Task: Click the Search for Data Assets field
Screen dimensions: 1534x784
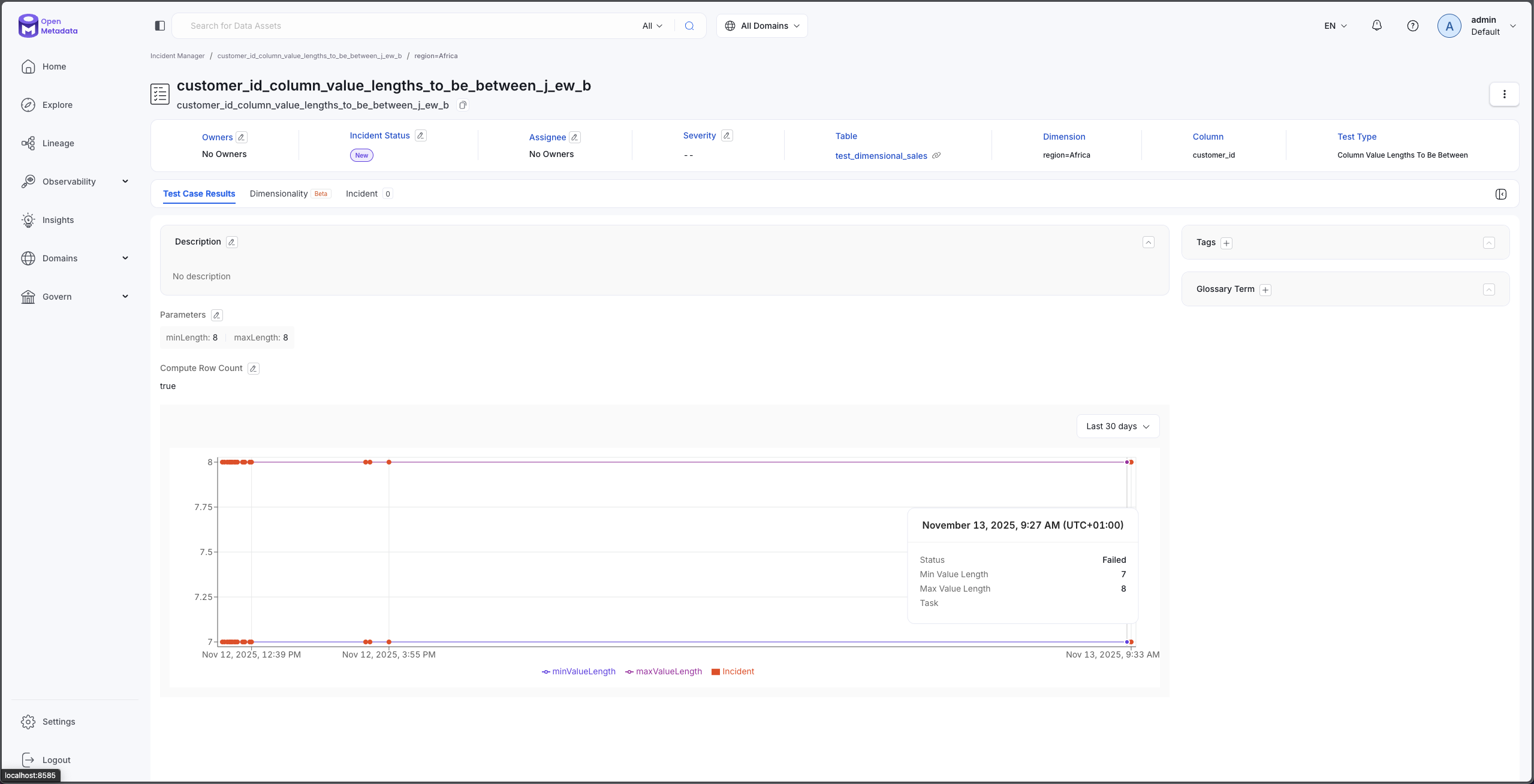Action: [408, 26]
